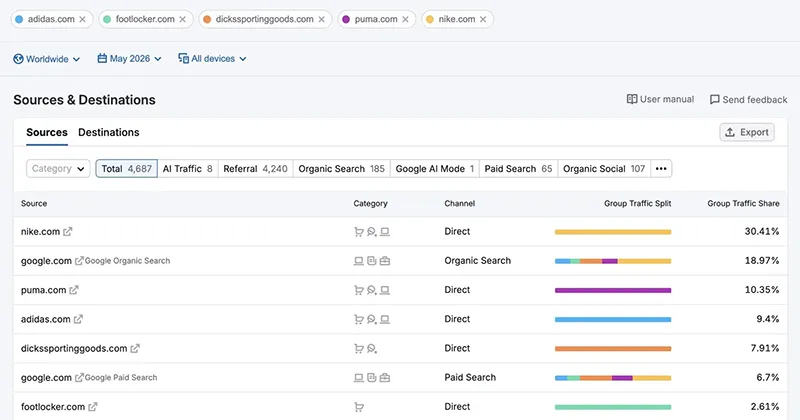Open nike.com external link icon
800x420 pixels.
click(67, 232)
